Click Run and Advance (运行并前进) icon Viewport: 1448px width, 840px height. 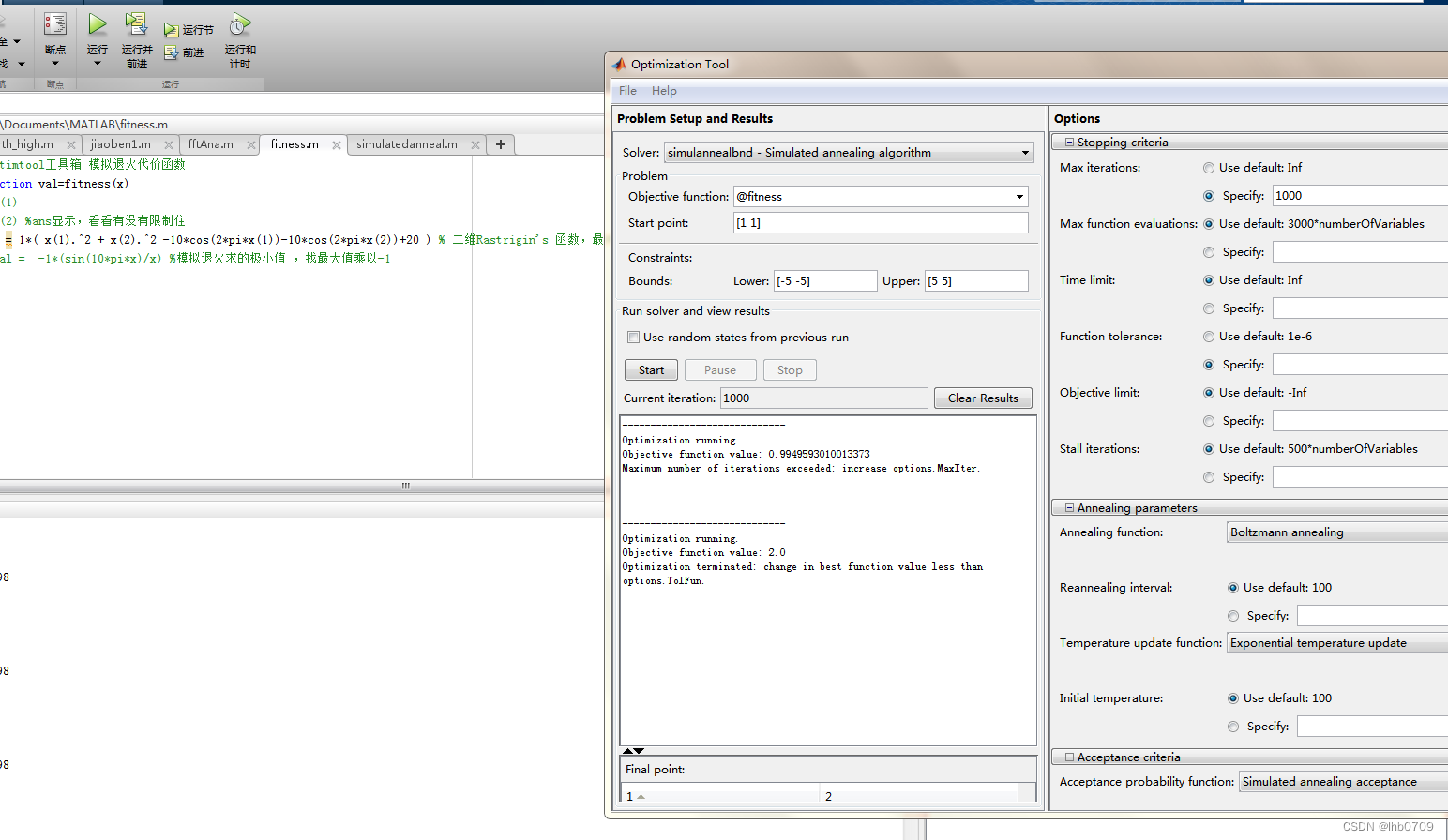136,24
